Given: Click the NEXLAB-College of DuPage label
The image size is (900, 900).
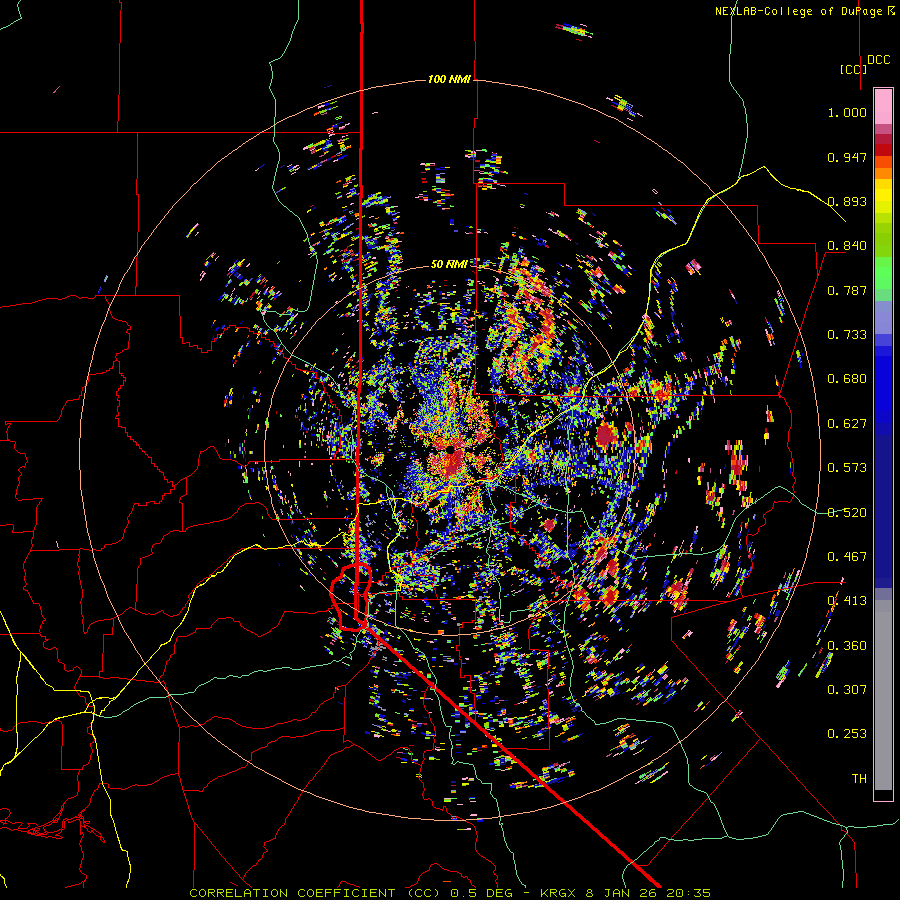Looking at the screenshot, I should (x=804, y=11).
